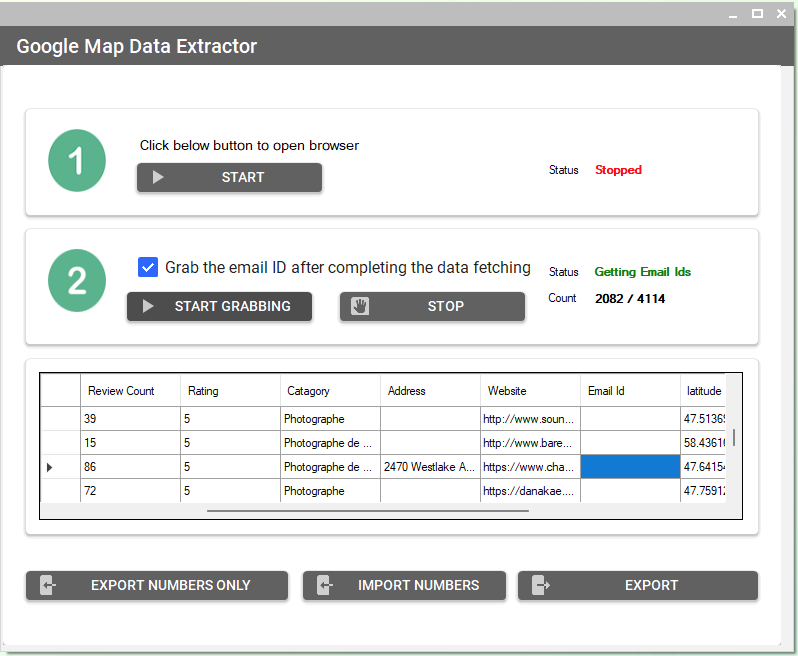Click the latitude column header

703,391
